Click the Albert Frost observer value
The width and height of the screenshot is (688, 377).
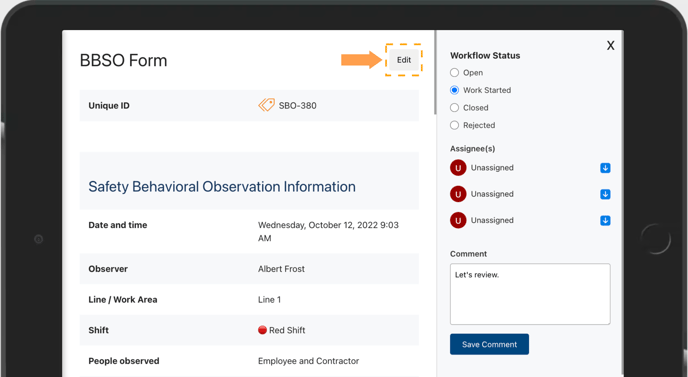[281, 269]
